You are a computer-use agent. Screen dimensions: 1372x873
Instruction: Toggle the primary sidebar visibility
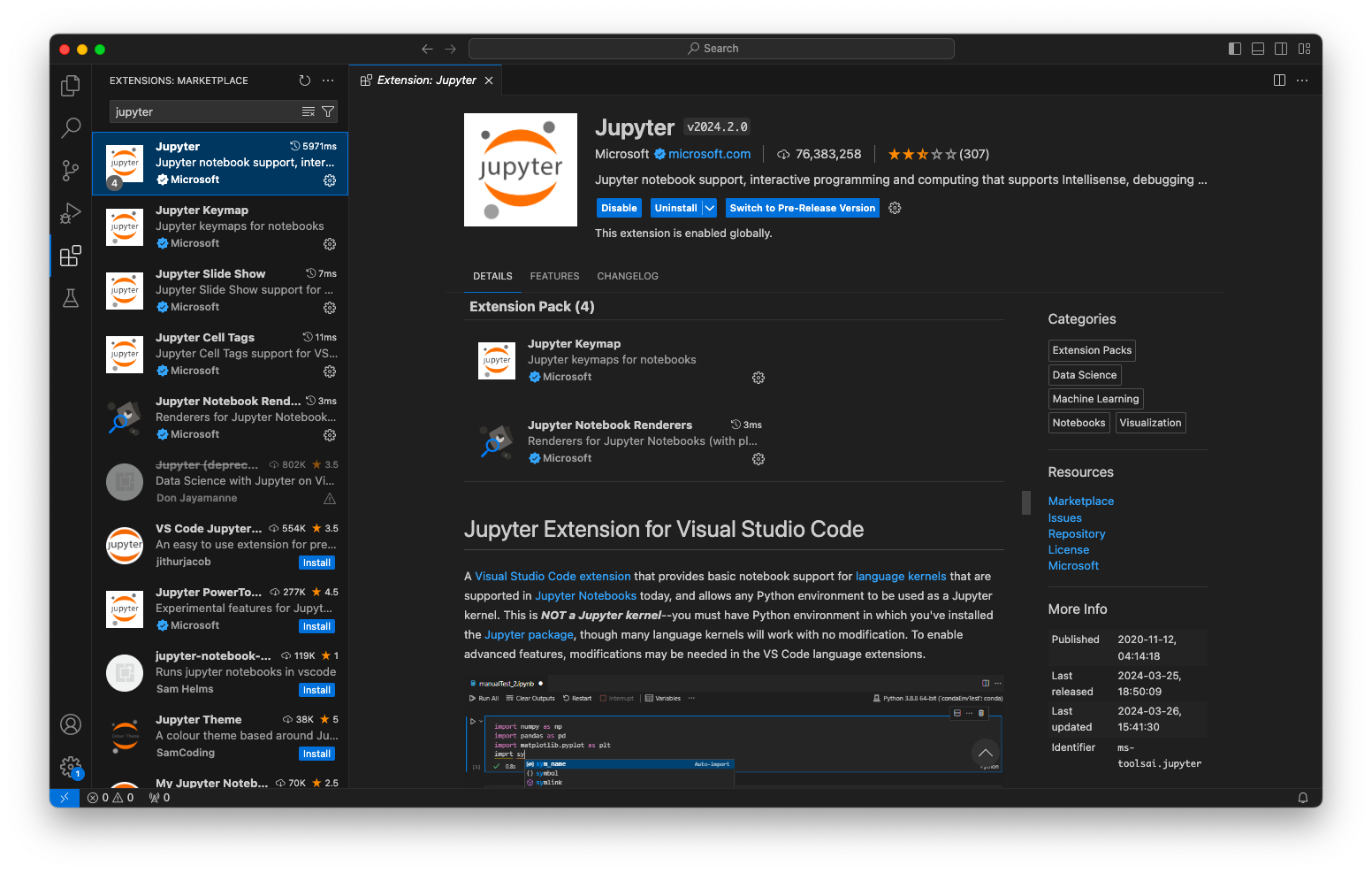click(x=1234, y=49)
